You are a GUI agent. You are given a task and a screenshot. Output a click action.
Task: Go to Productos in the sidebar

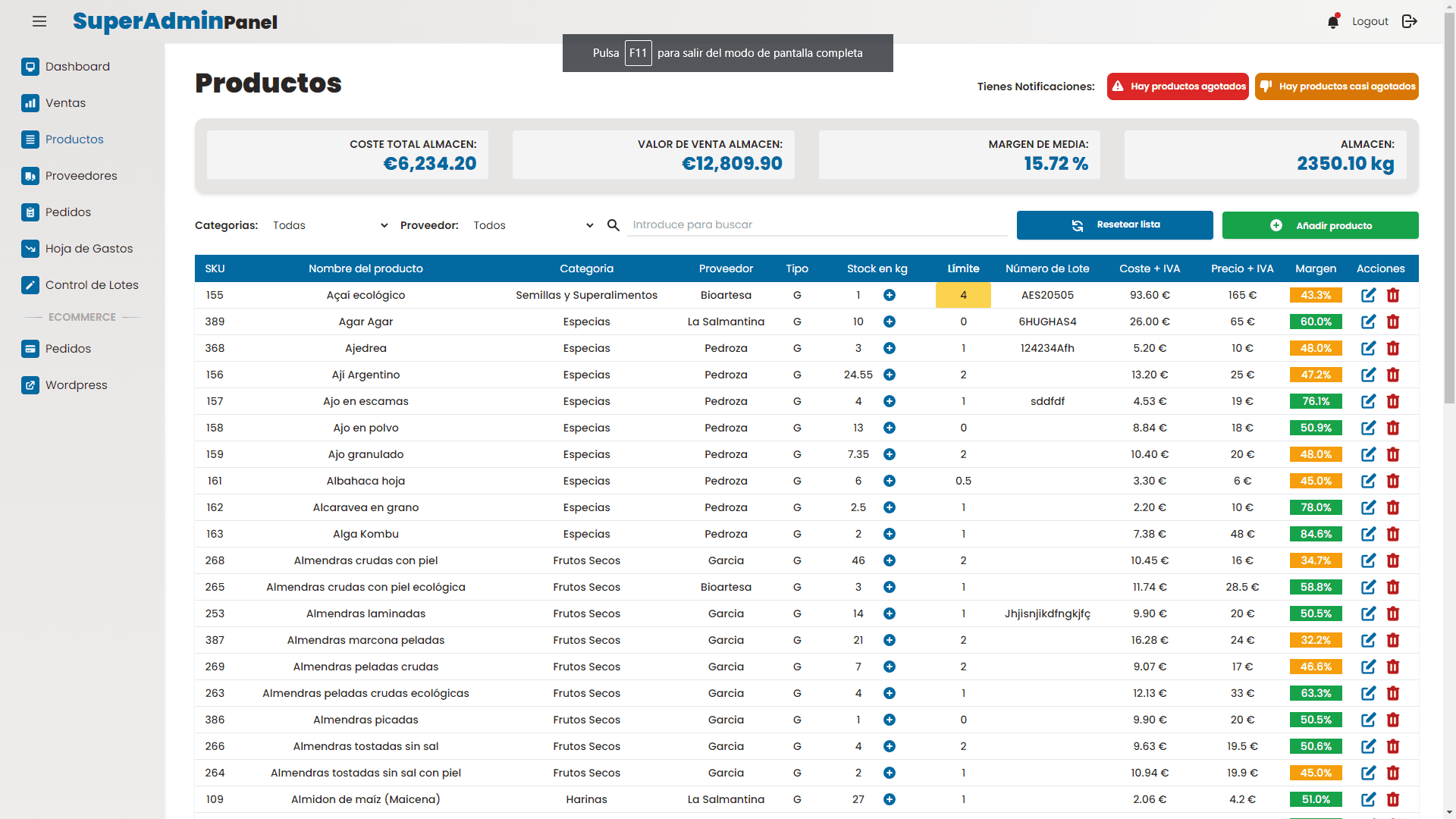74,140
